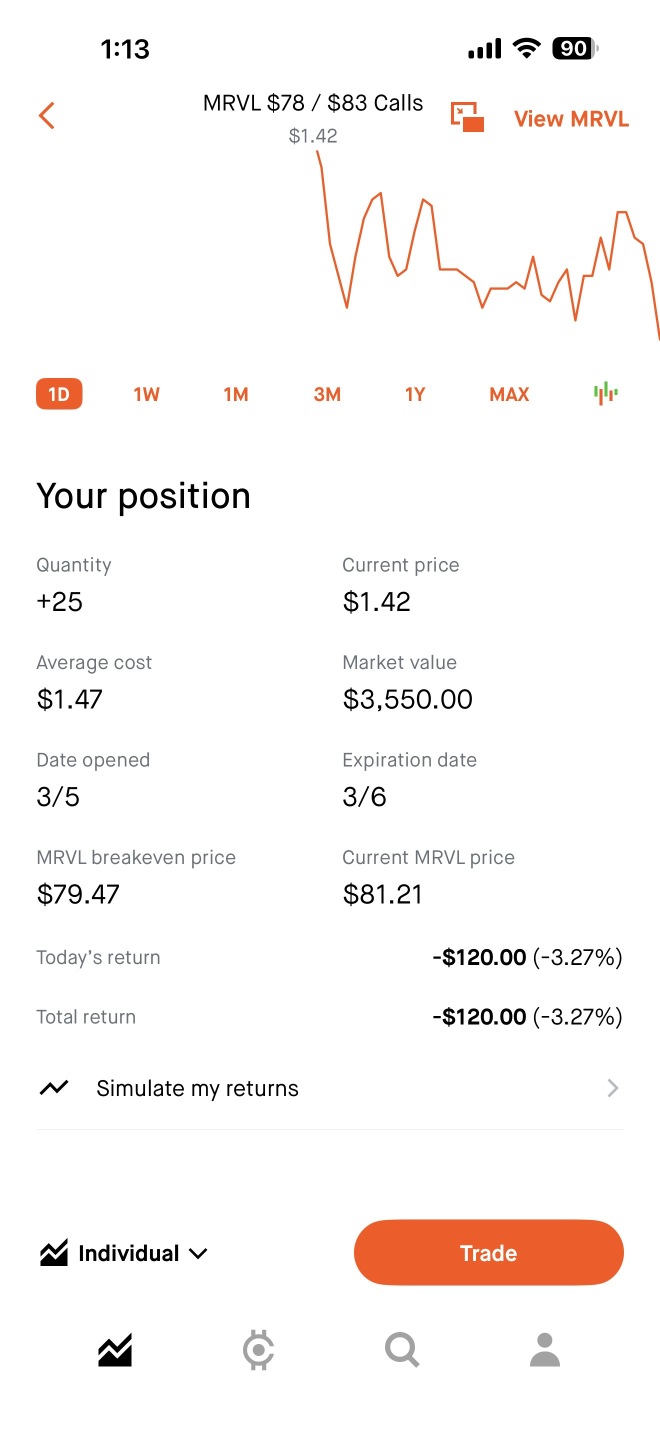
Task: Select the 3M chart range
Action: point(327,394)
